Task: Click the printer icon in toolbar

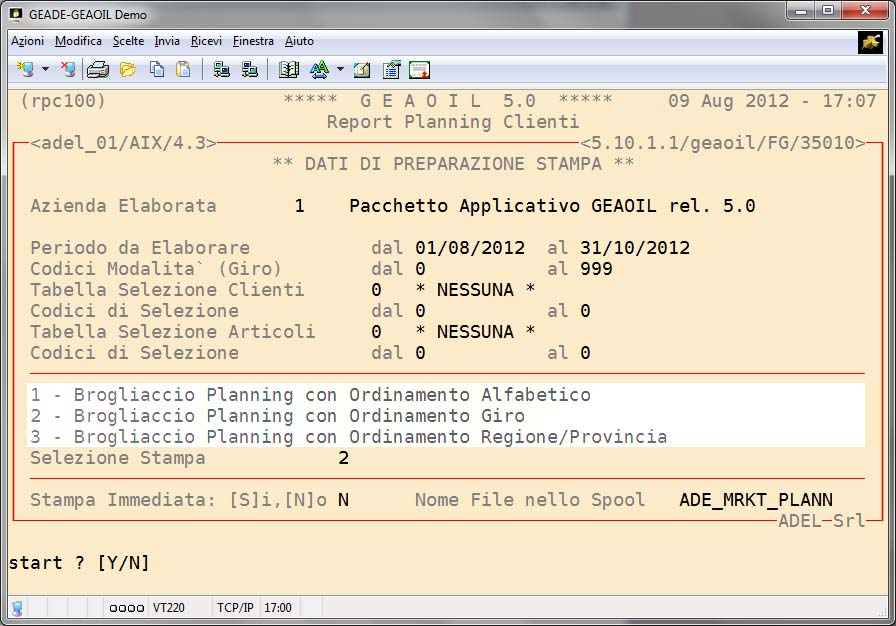Action: pos(98,70)
